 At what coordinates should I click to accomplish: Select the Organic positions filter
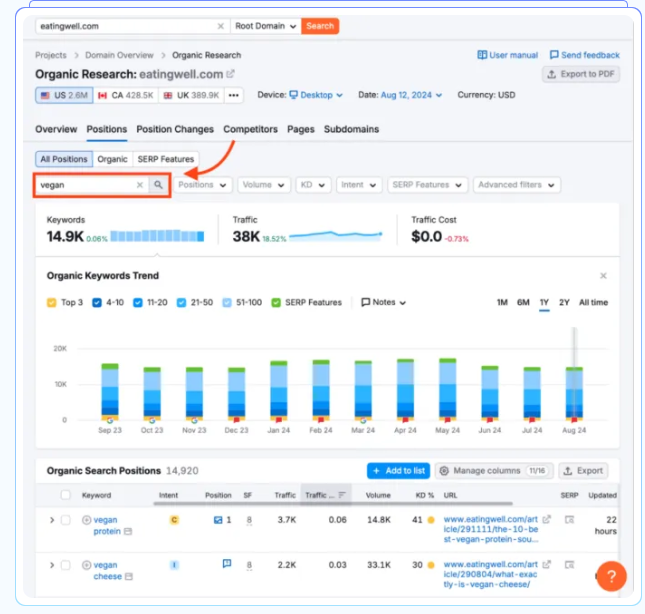(x=112, y=159)
